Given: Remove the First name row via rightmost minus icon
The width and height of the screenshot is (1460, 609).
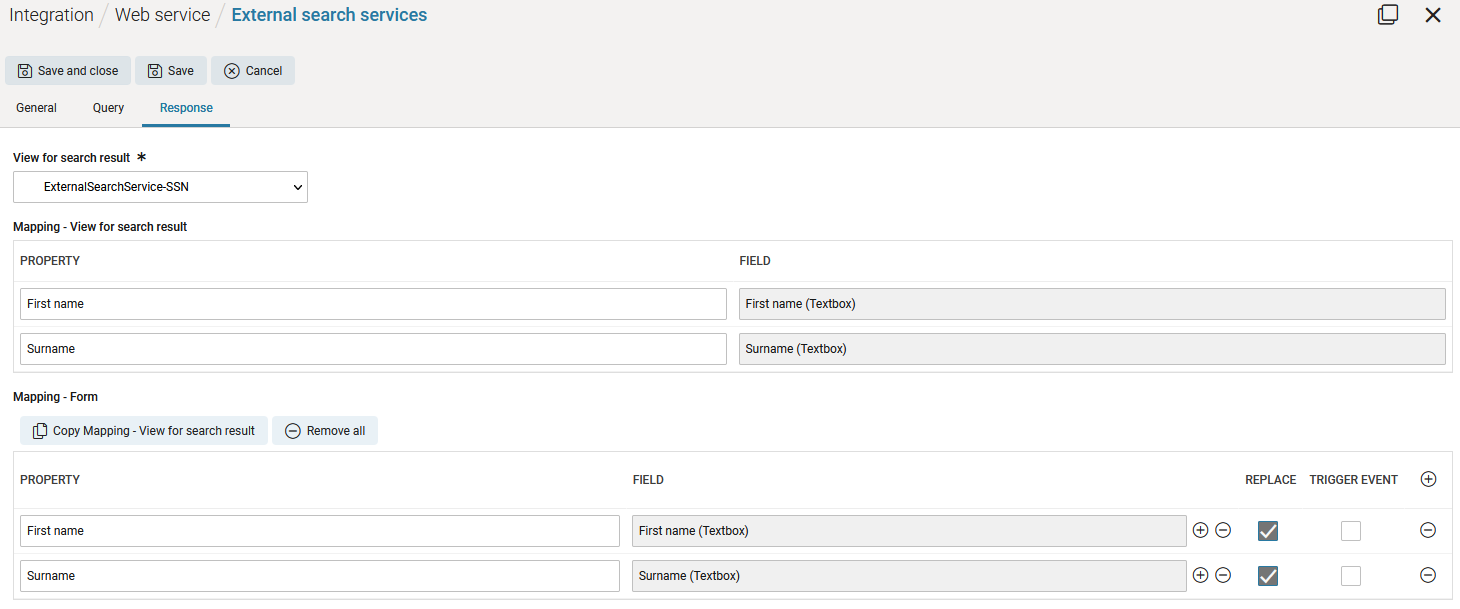Looking at the screenshot, I should click(1428, 530).
